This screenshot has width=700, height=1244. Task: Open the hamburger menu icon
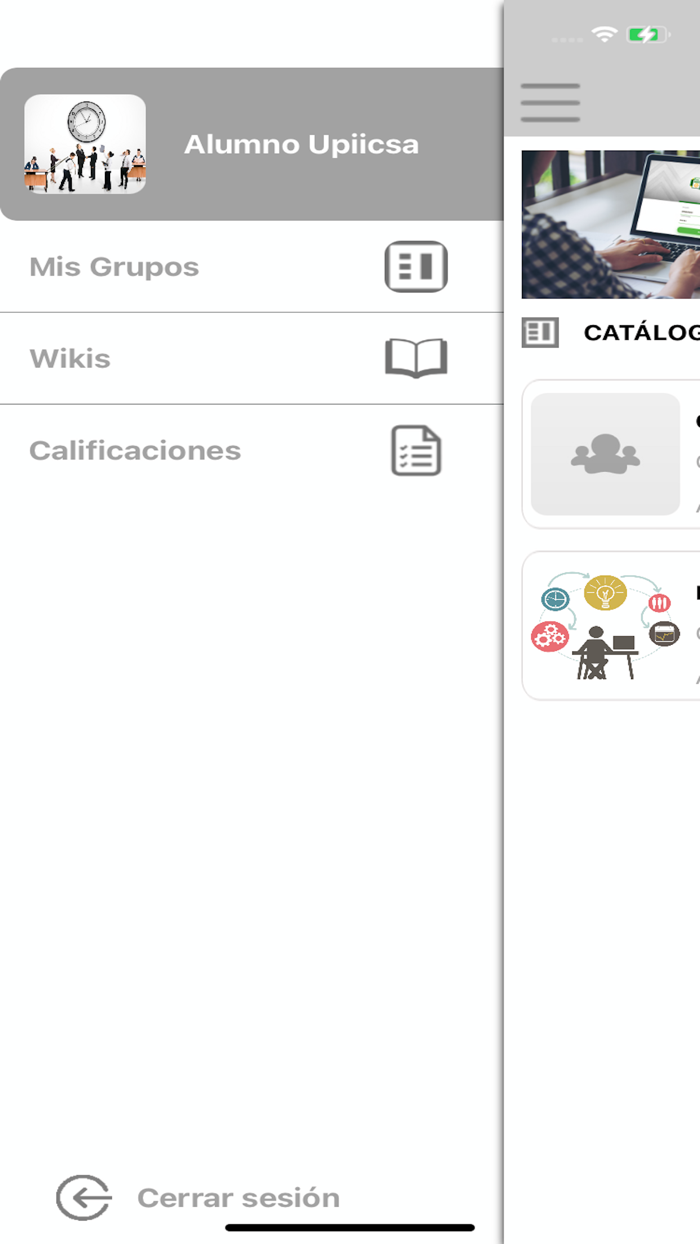pyautogui.click(x=550, y=102)
